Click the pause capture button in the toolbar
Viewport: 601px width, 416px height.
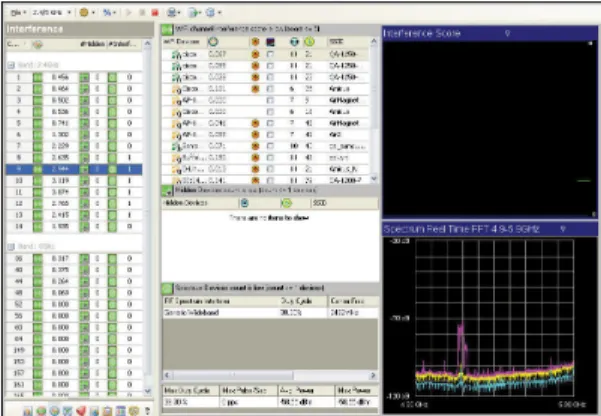142,13
